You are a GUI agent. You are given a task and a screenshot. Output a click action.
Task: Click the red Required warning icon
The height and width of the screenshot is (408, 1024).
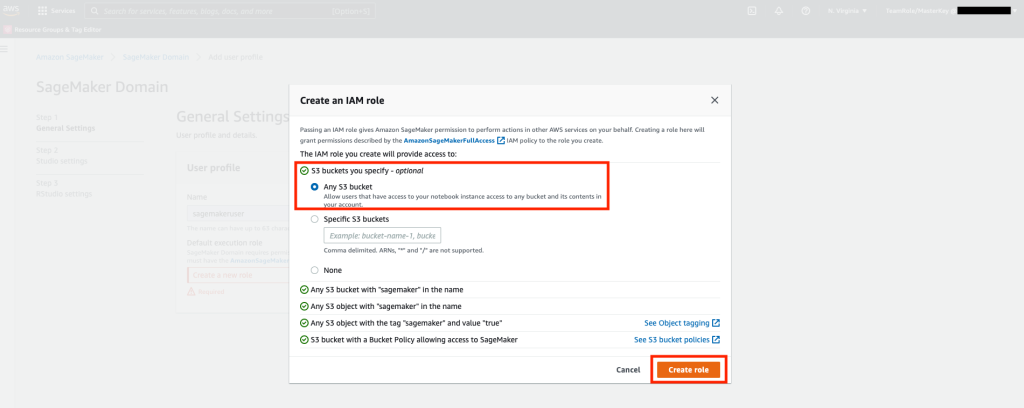[x=191, y=292]
